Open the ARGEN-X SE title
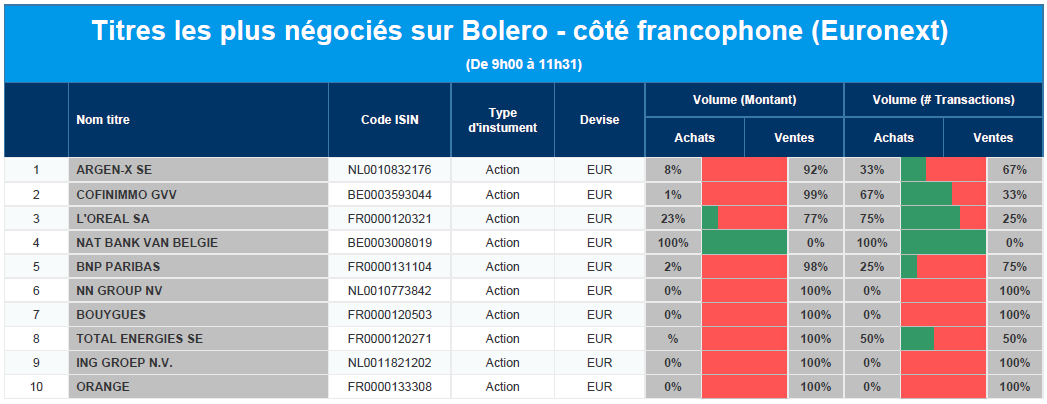This screenshot has width=1047, height=404. tap(114, 170)
